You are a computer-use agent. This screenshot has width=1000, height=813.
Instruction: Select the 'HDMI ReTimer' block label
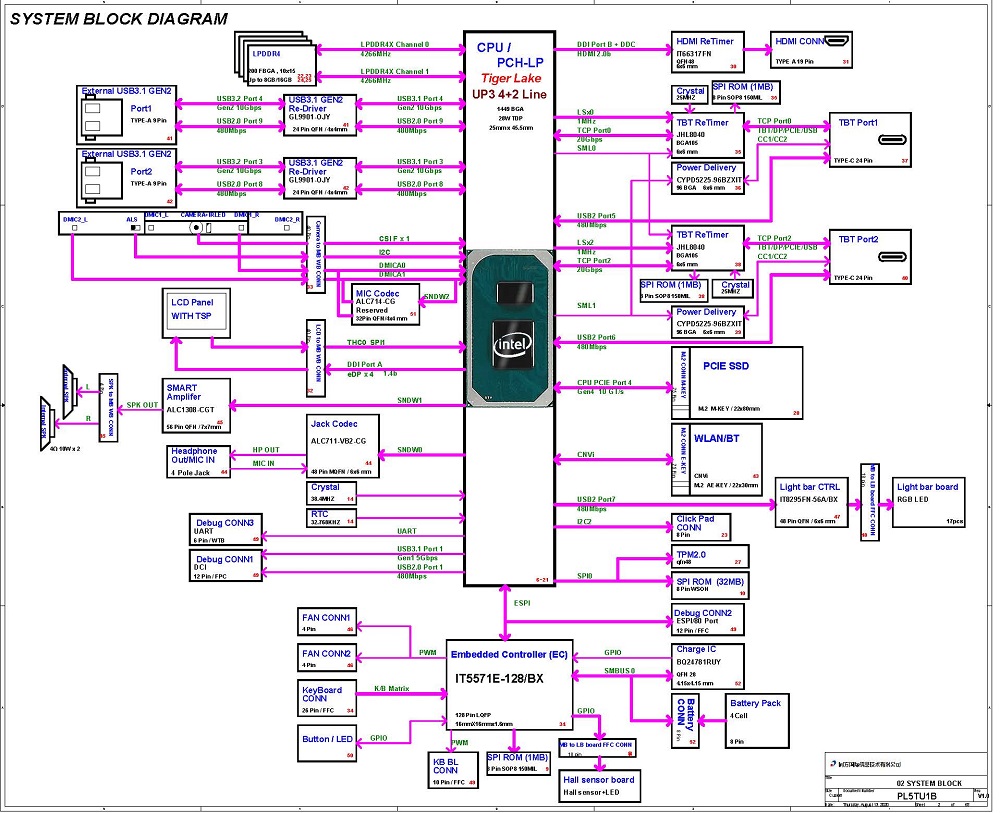coord(705,41)
